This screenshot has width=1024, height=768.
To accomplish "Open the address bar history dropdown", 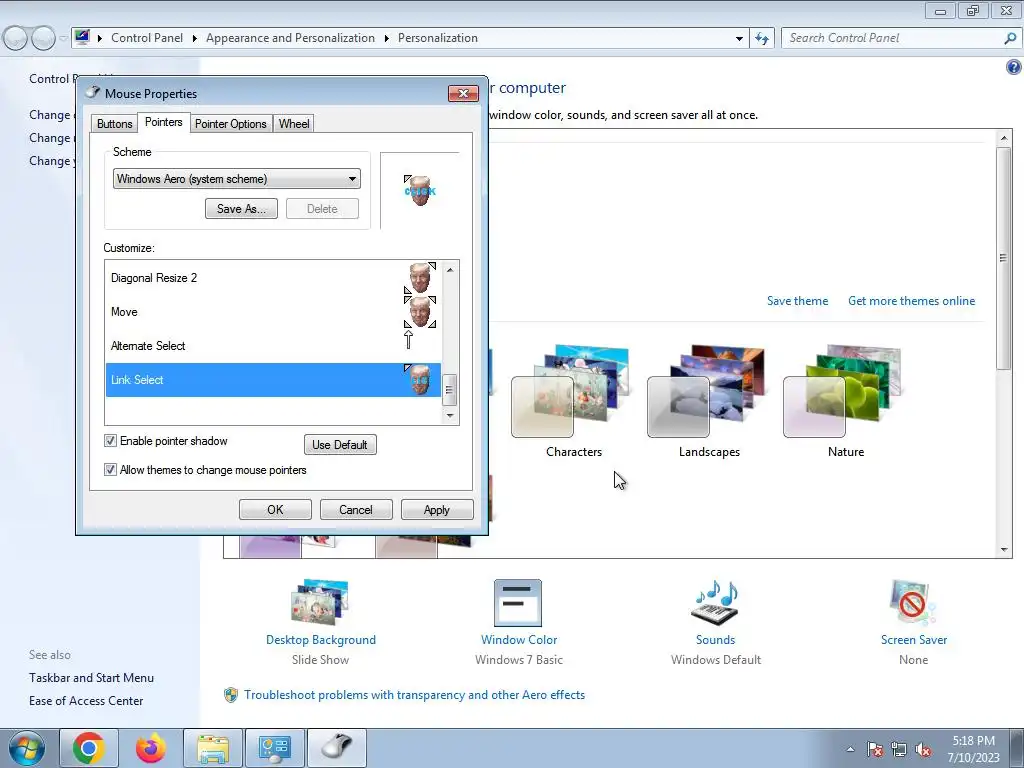I will coord(739,39).
